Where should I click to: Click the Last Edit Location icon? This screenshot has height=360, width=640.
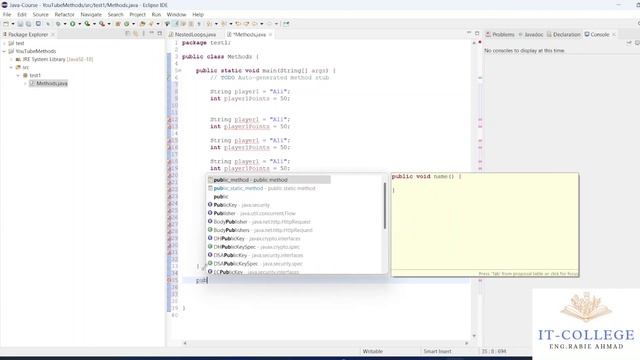238,24
